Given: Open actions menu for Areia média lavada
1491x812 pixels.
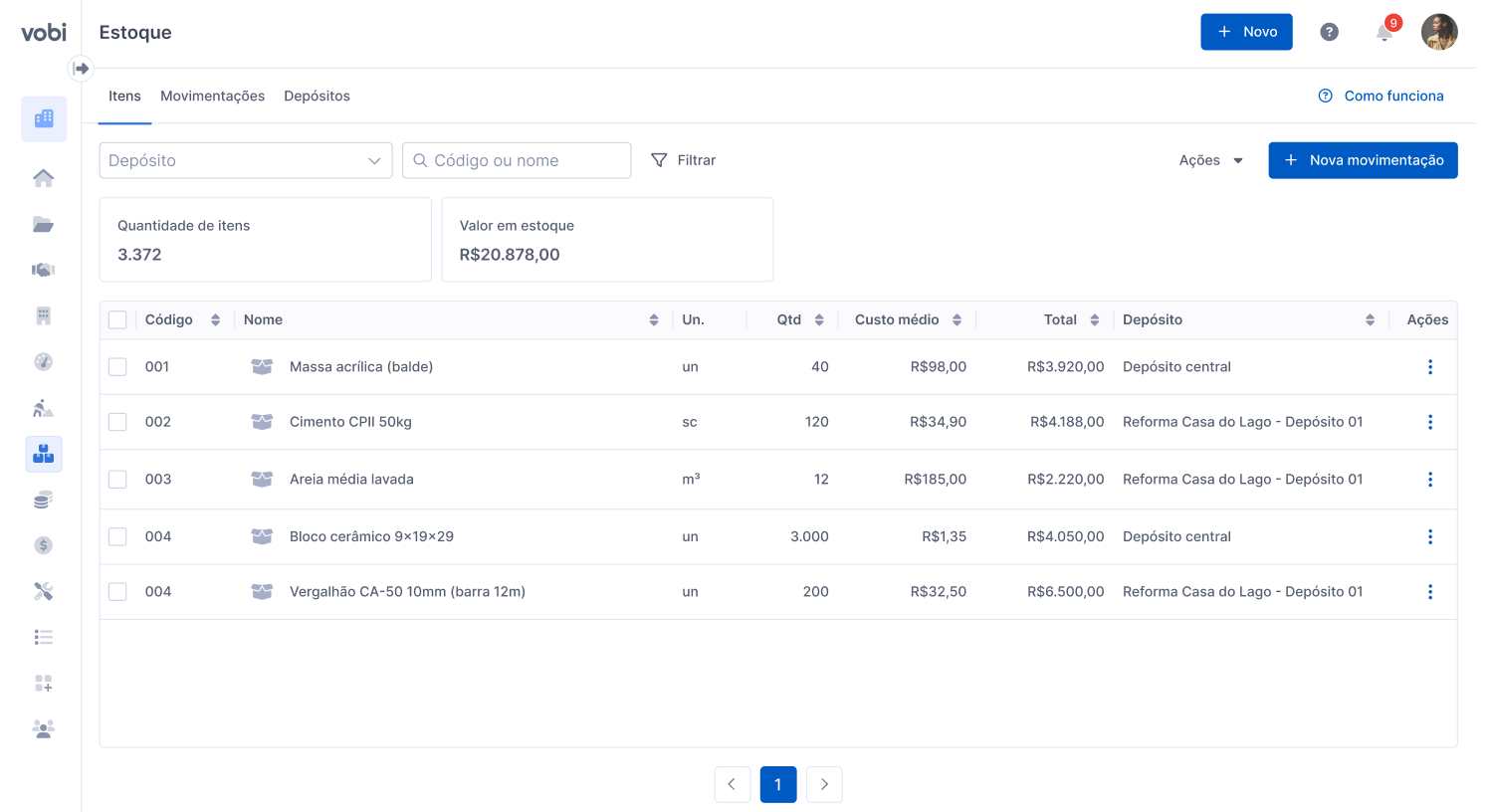Looking at the screenshot, I should [1429, 480].
